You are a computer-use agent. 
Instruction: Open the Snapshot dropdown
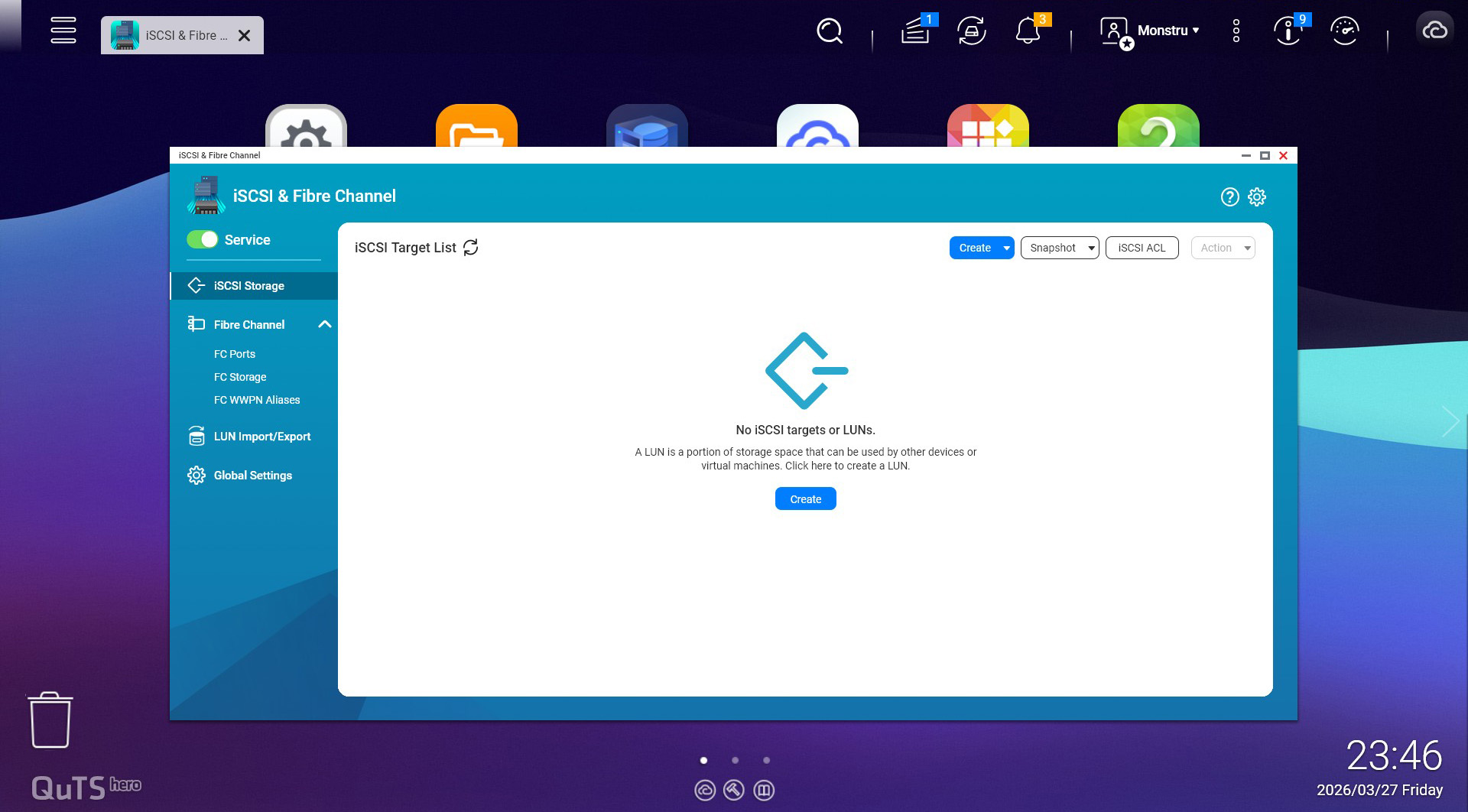click(1060, 248)
